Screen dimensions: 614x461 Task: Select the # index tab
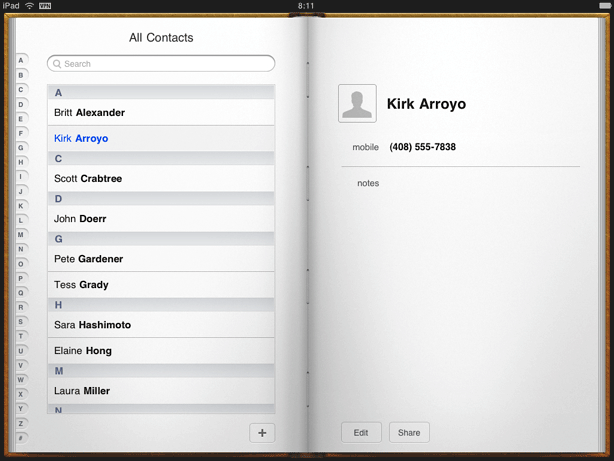coord(20,438)
